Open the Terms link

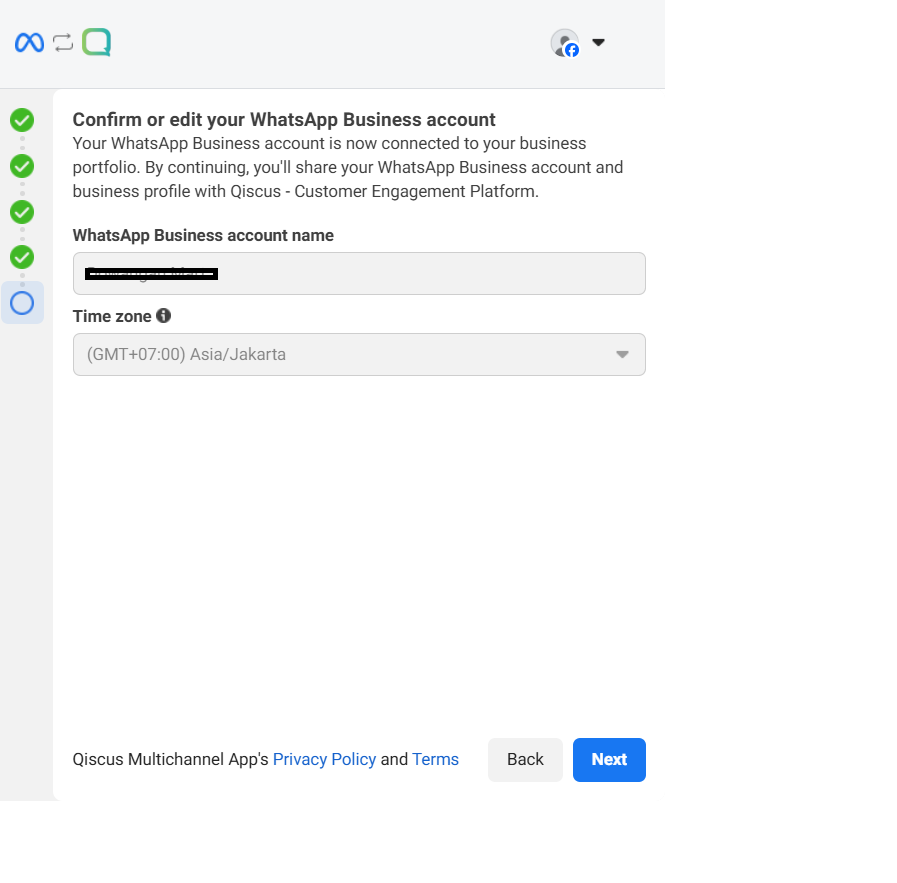coord(435,759)
